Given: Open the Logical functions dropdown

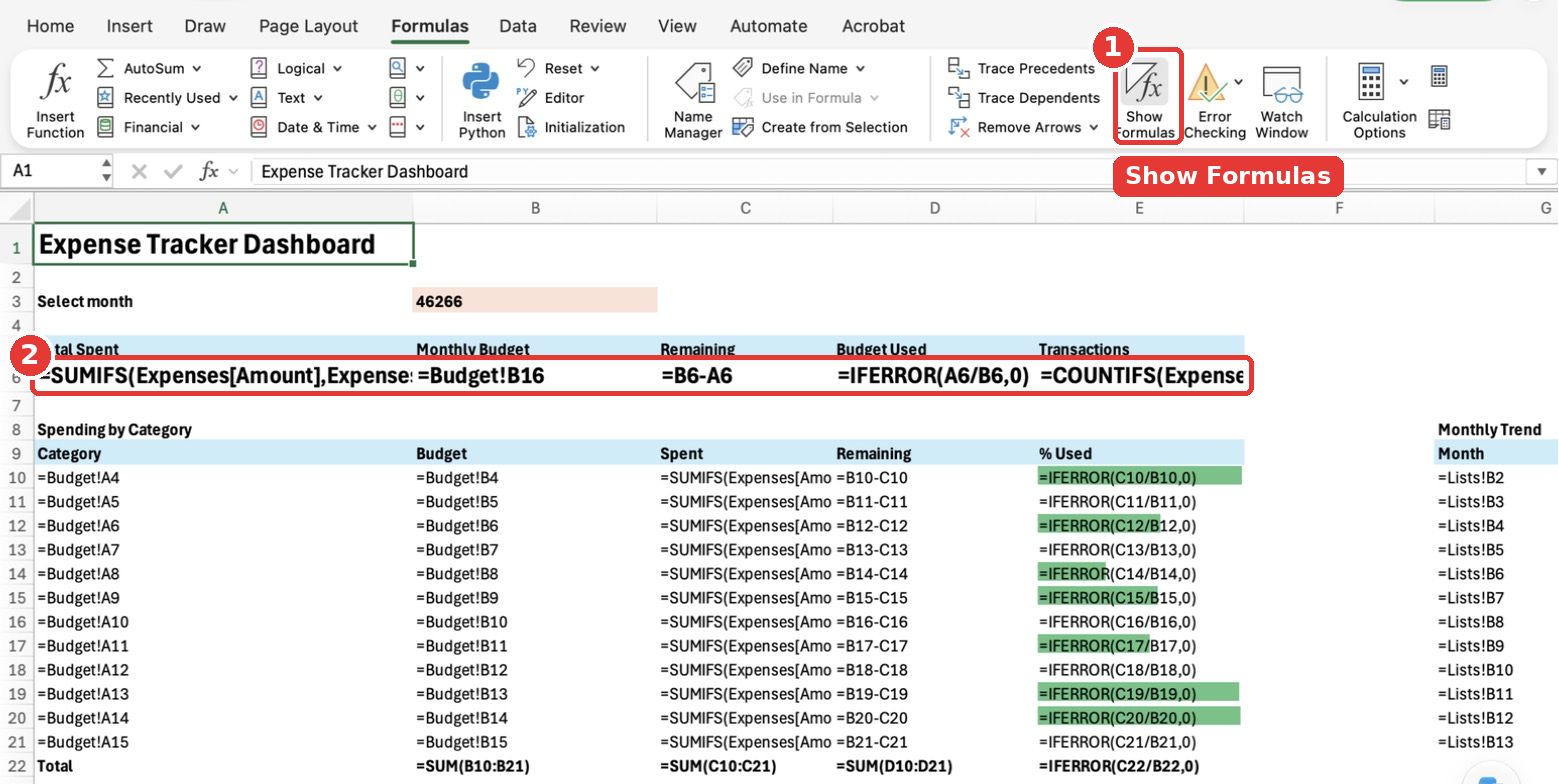Looking at the screenshot, I should point(296,68).
